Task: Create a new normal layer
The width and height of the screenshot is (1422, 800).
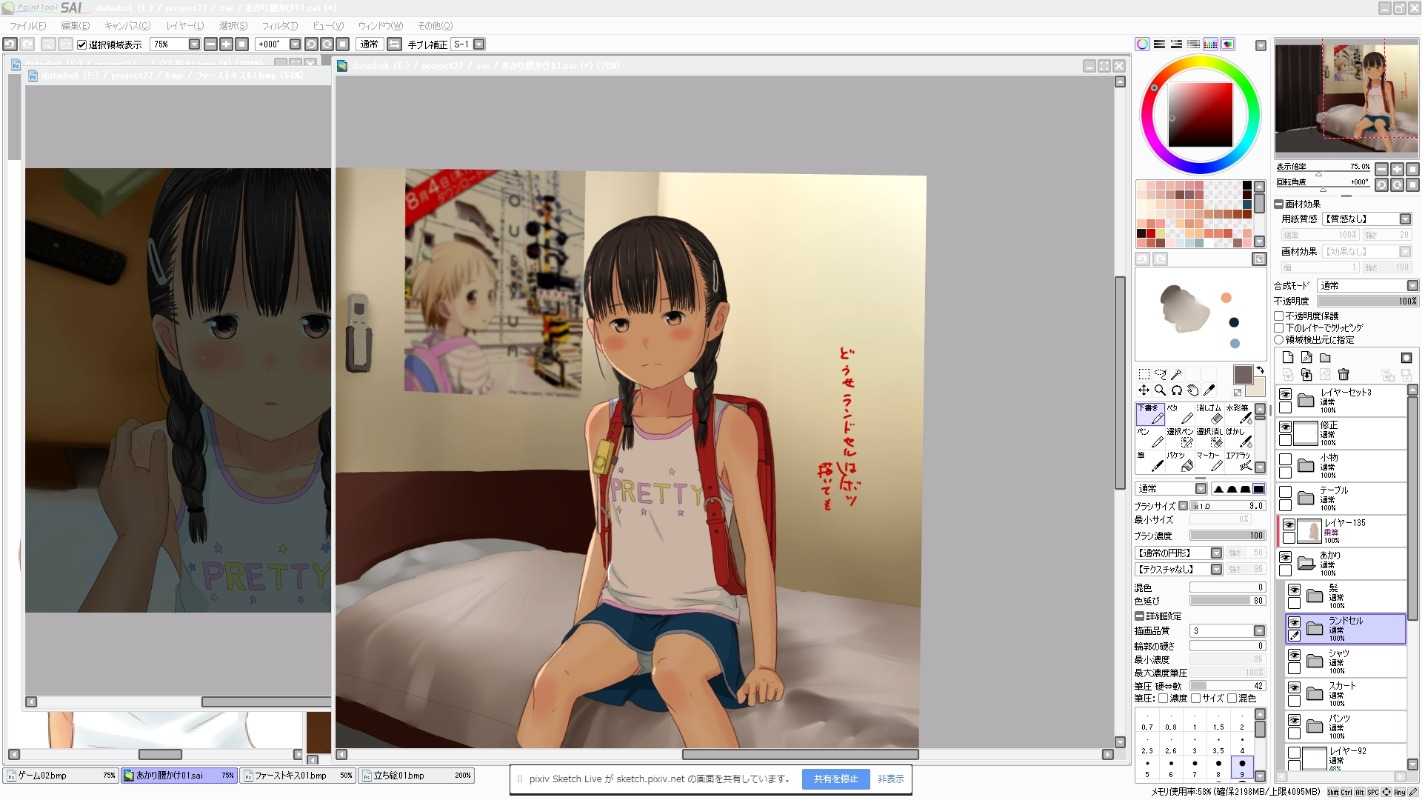Action: (1288, 357)
